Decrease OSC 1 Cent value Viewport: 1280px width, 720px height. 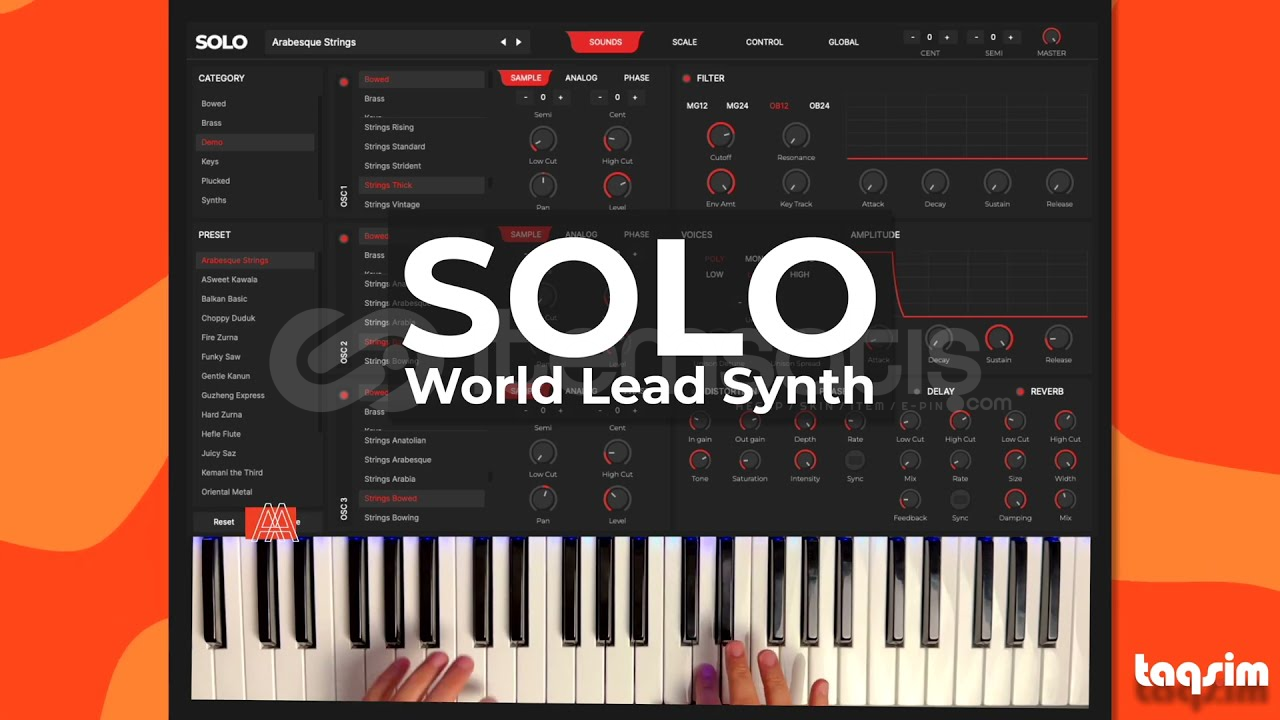600,97
